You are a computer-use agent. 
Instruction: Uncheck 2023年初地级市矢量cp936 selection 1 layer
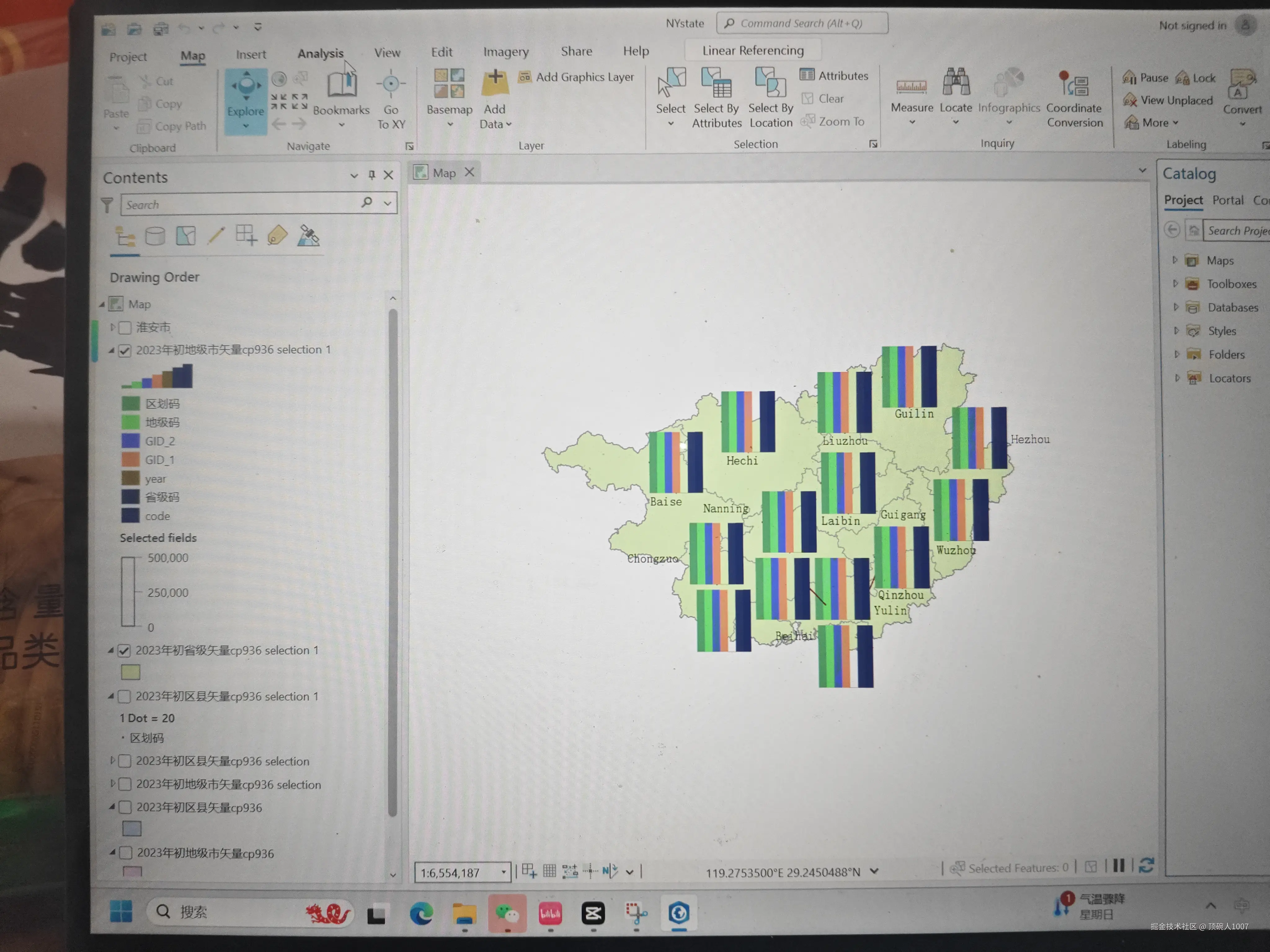[125, 350]
